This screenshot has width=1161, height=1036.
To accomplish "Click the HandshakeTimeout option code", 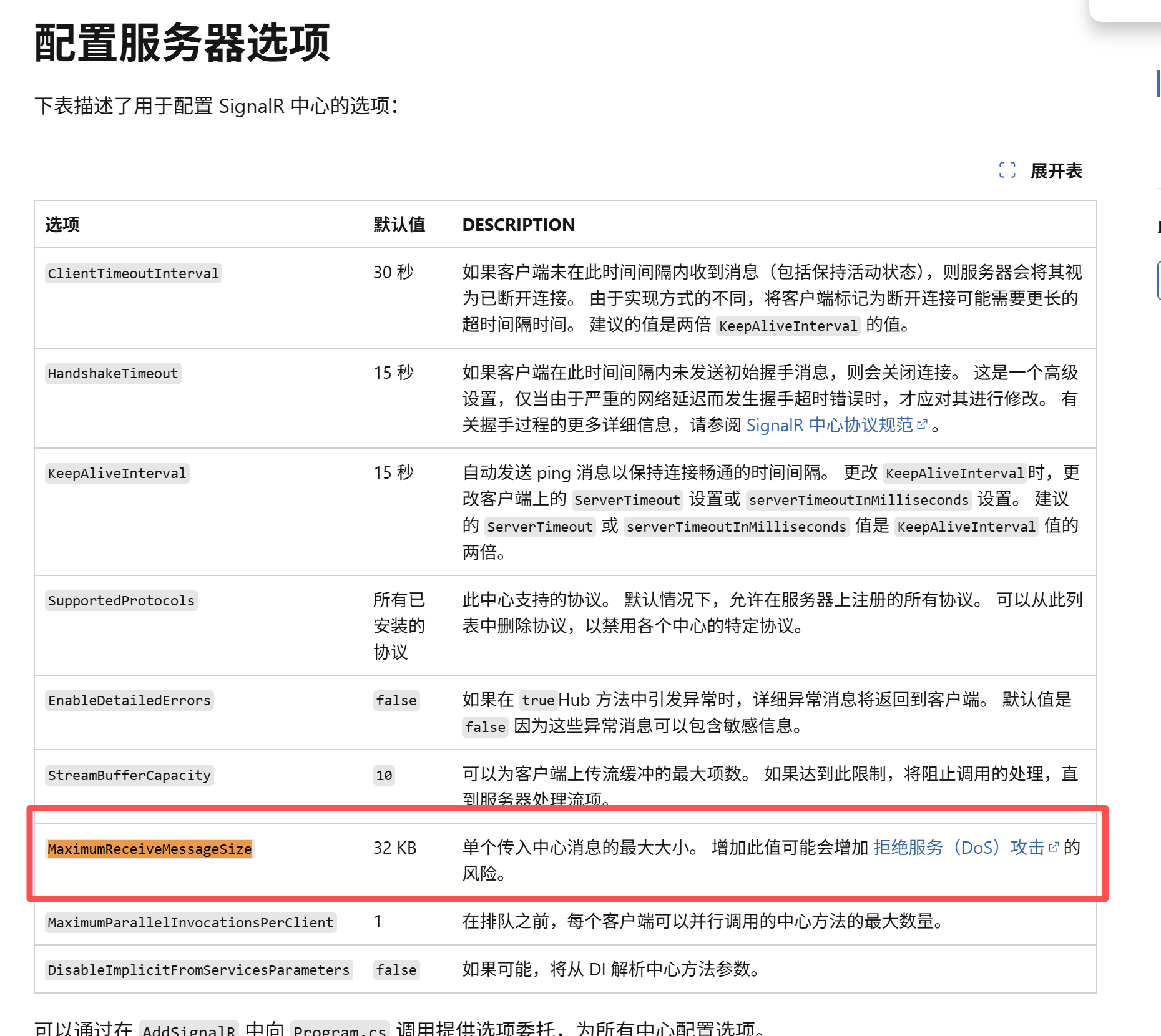I will 113,373.
